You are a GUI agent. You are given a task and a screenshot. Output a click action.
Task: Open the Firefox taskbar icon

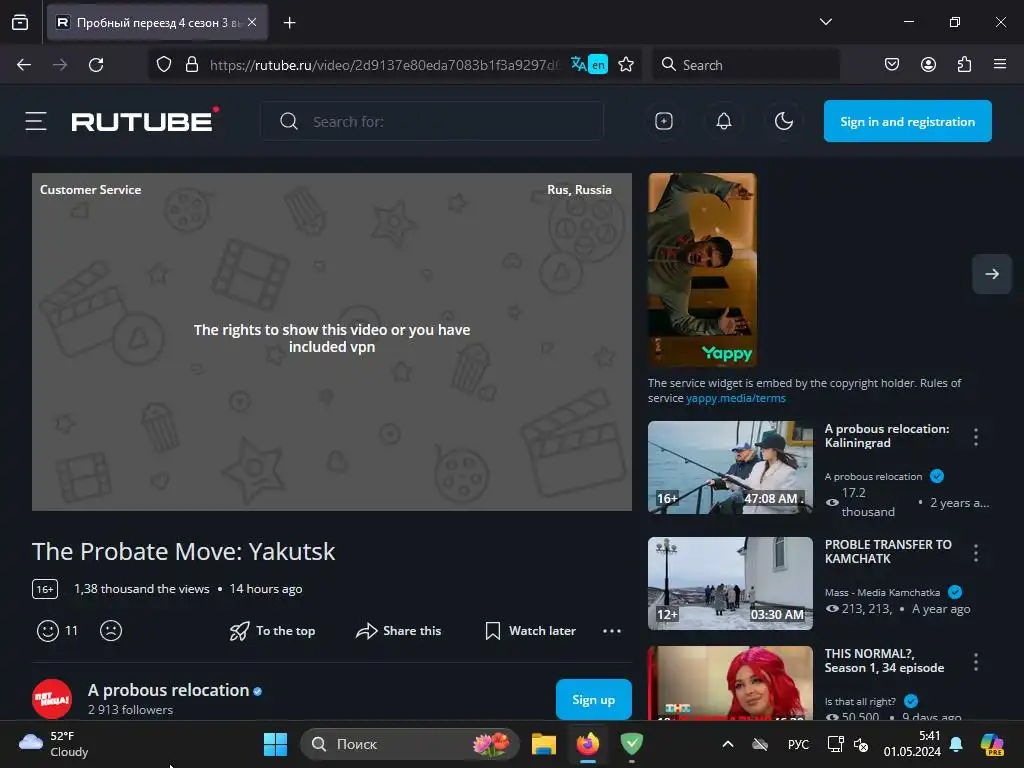point(588,744)
